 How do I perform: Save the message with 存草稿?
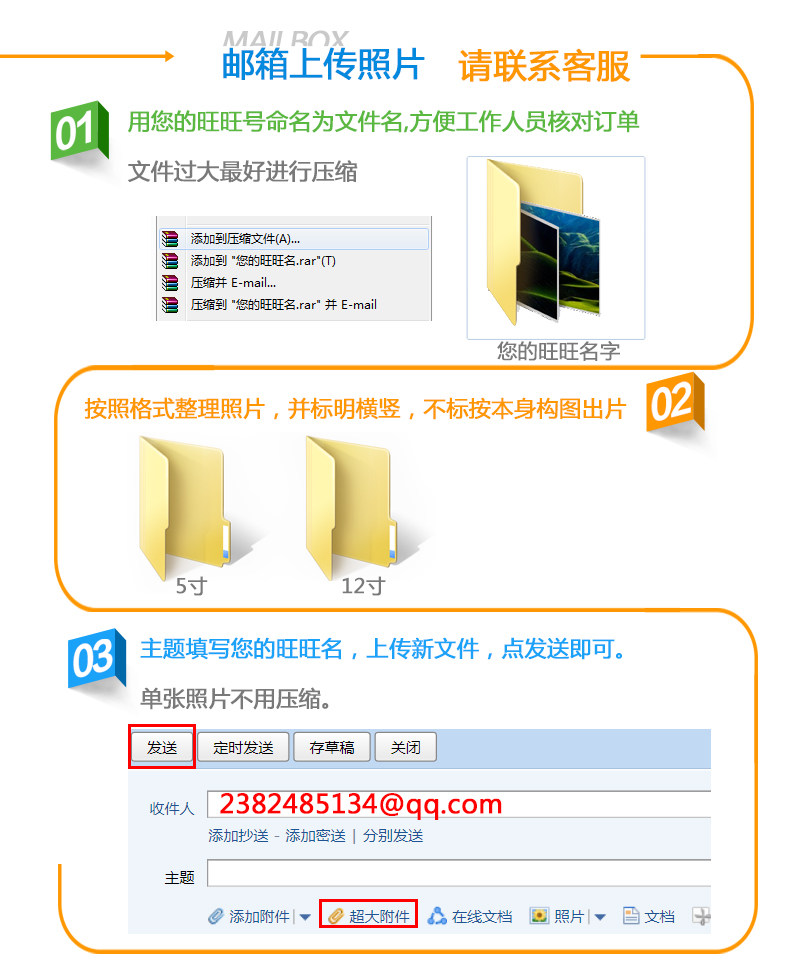332,747
